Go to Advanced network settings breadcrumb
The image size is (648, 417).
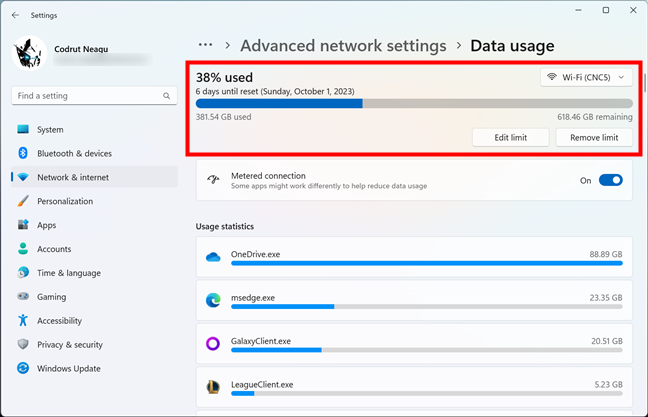[343, 45]
